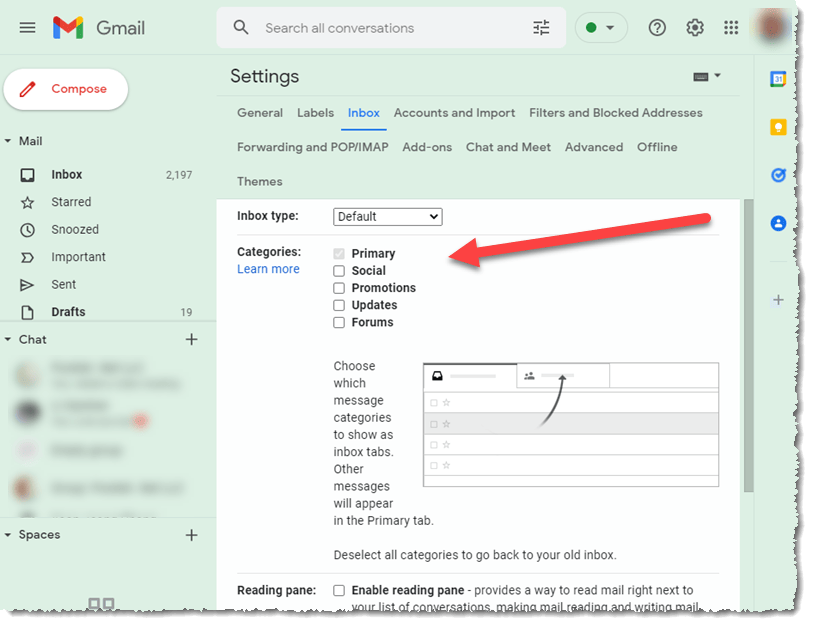
Task: Click the Compose button
Action: (x=66, y=89)
